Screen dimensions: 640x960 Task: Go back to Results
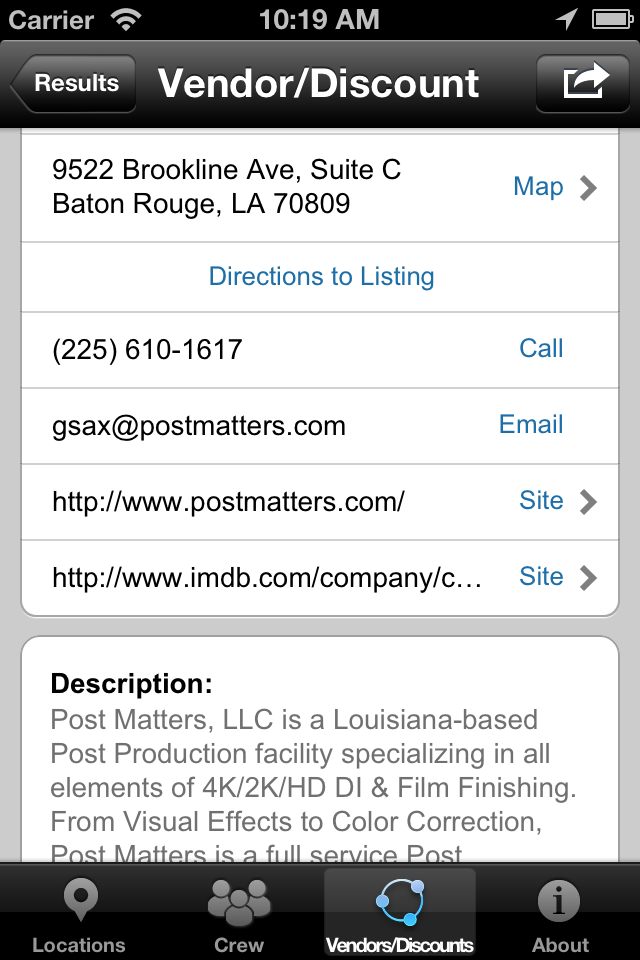pyautogui.click(x=73, y=83)
